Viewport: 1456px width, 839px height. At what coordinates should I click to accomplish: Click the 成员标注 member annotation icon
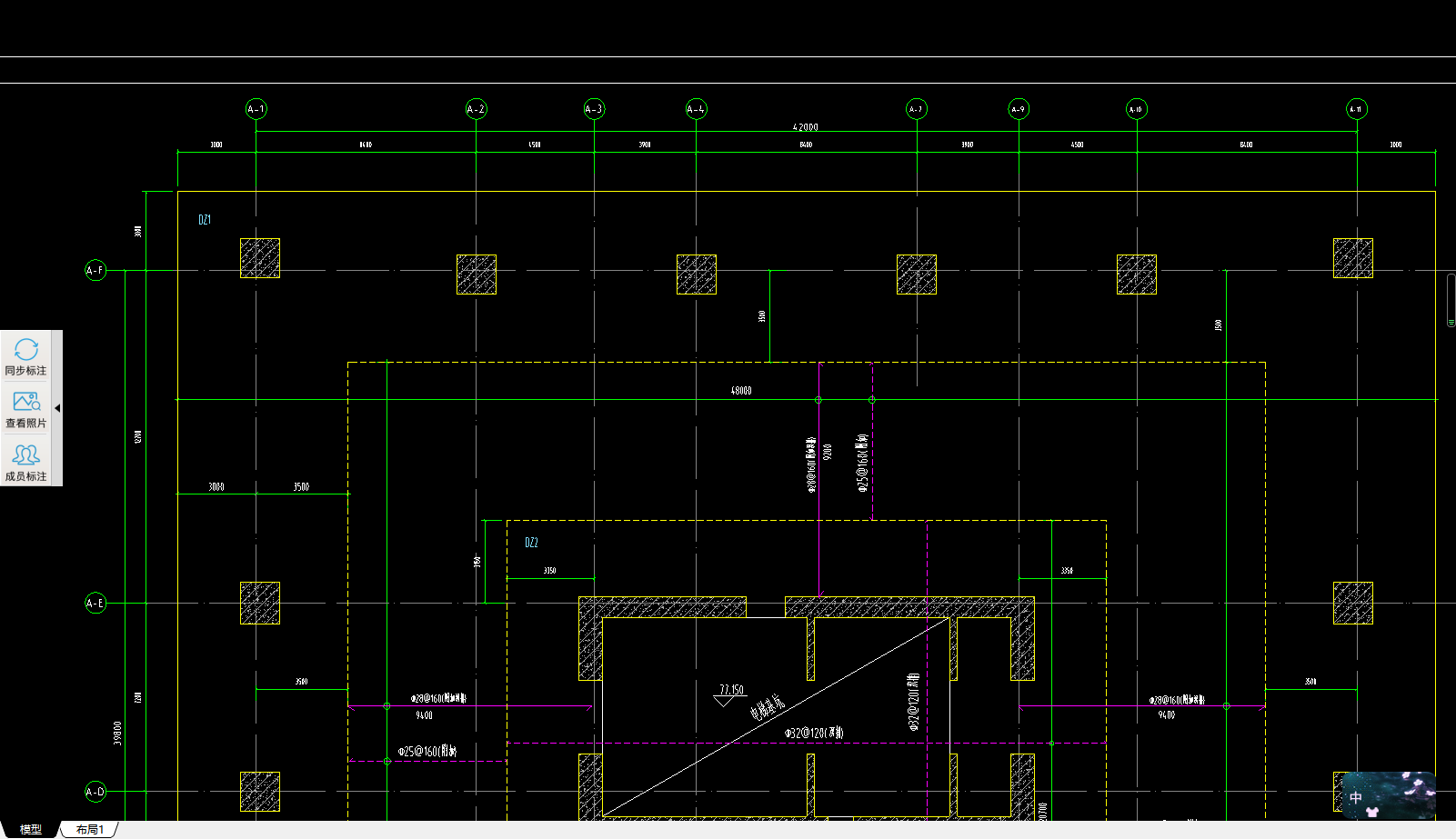[x=25, y=454]
